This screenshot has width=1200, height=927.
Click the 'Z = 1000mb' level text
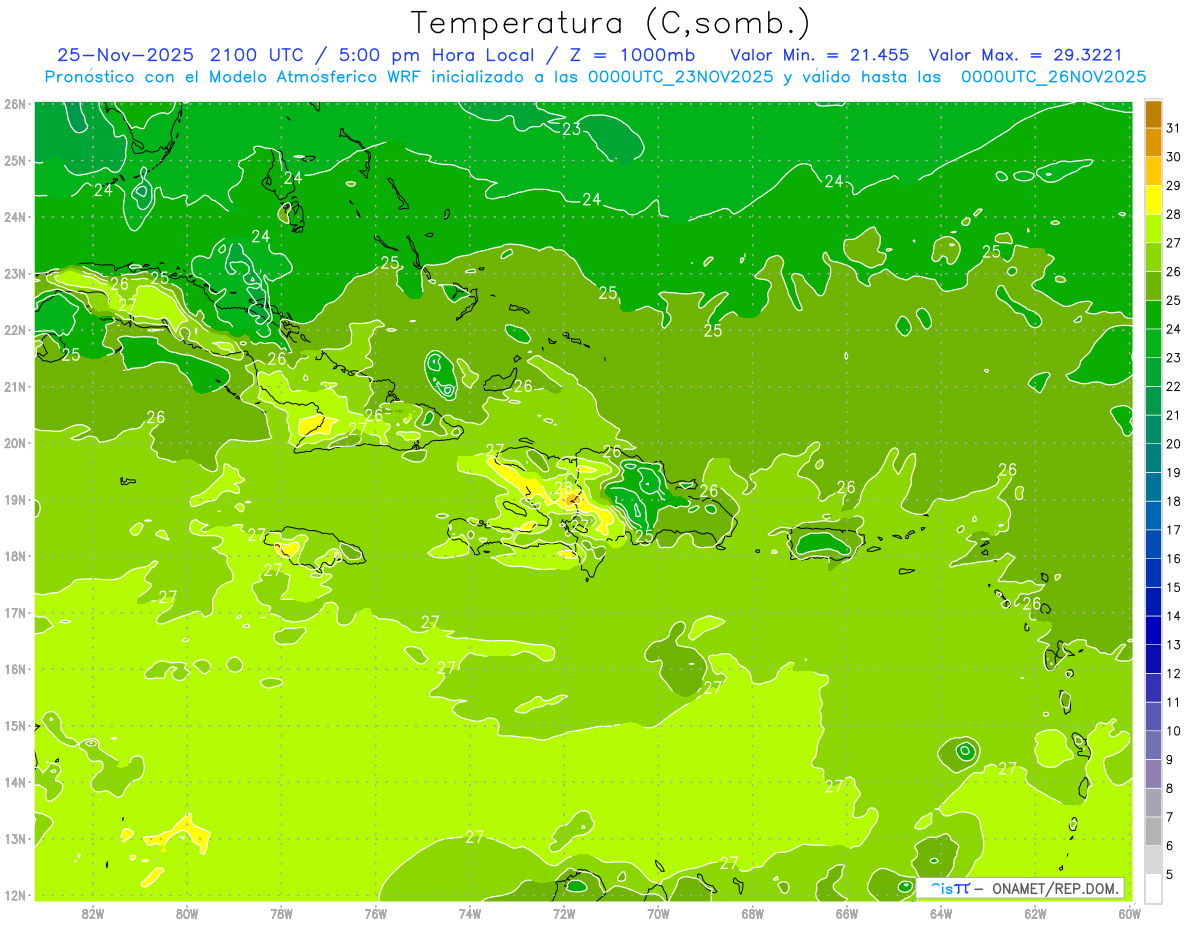[x=634, y=54]
